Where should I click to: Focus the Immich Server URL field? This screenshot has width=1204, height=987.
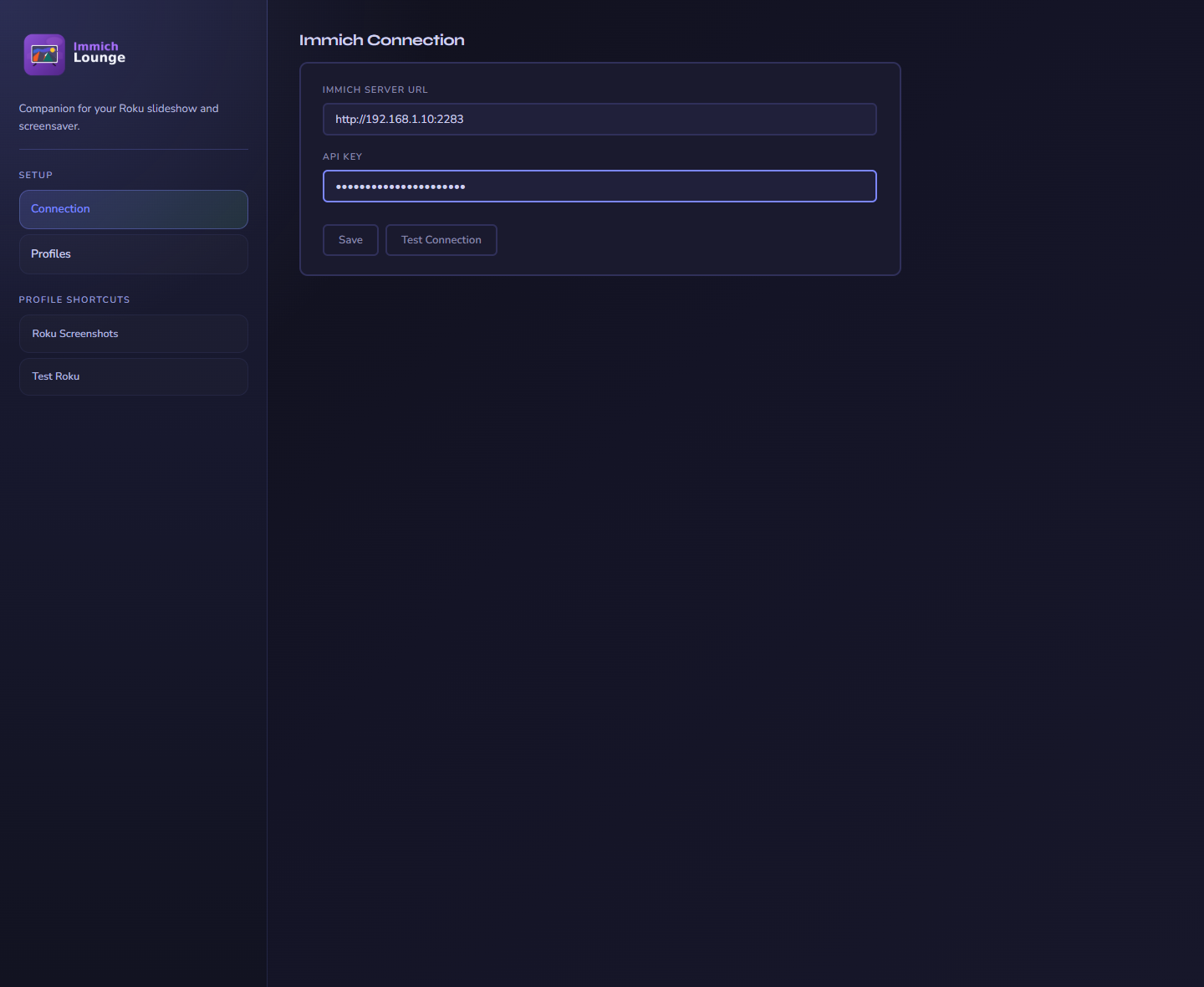(x=599, y=120)
